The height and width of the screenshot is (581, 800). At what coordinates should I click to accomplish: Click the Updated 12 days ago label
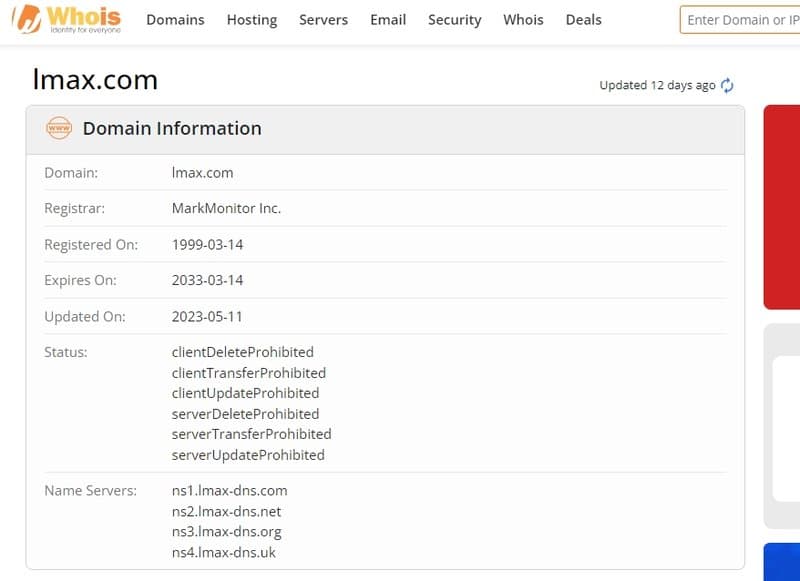(x=655, y=85)
